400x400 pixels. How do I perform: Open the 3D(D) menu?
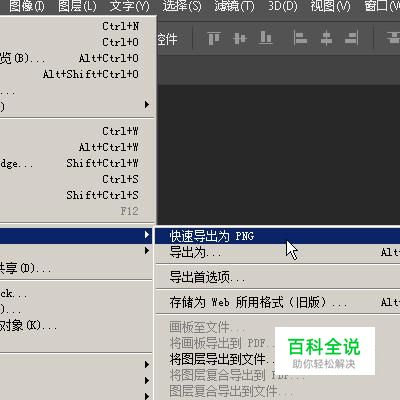[x=283, y=6]
